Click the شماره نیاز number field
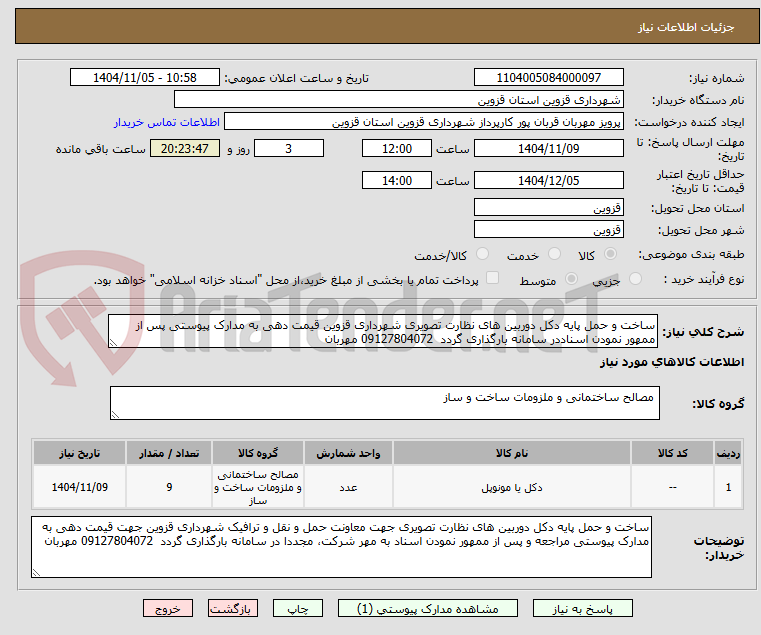This screenshot has height=635, width=761. [x=548, y=78]
